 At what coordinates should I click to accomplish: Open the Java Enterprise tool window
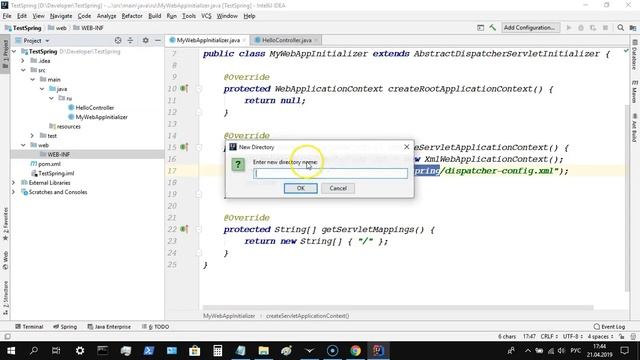tap(109, 327)
